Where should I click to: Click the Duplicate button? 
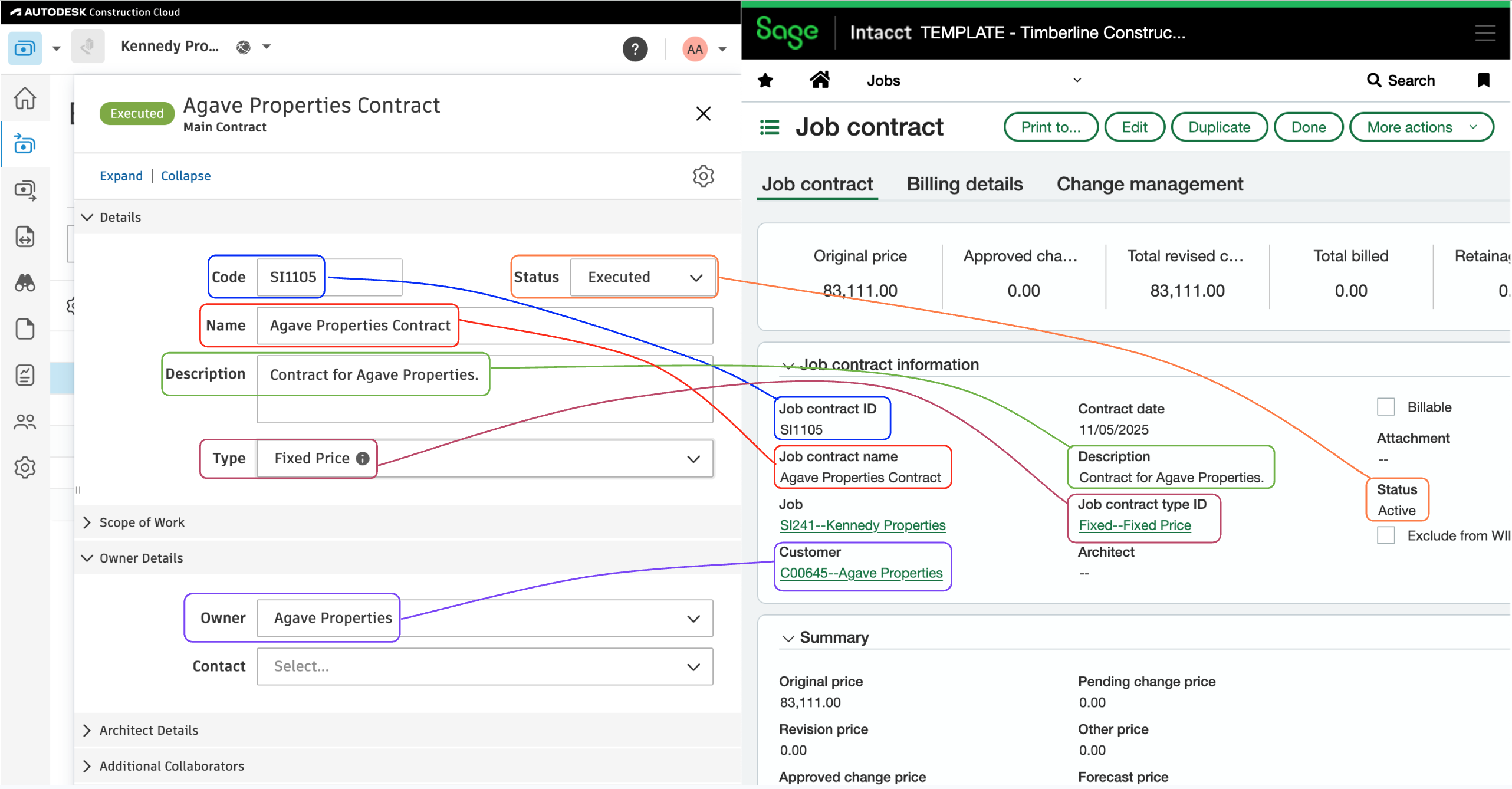click(x=1218, y=127)
